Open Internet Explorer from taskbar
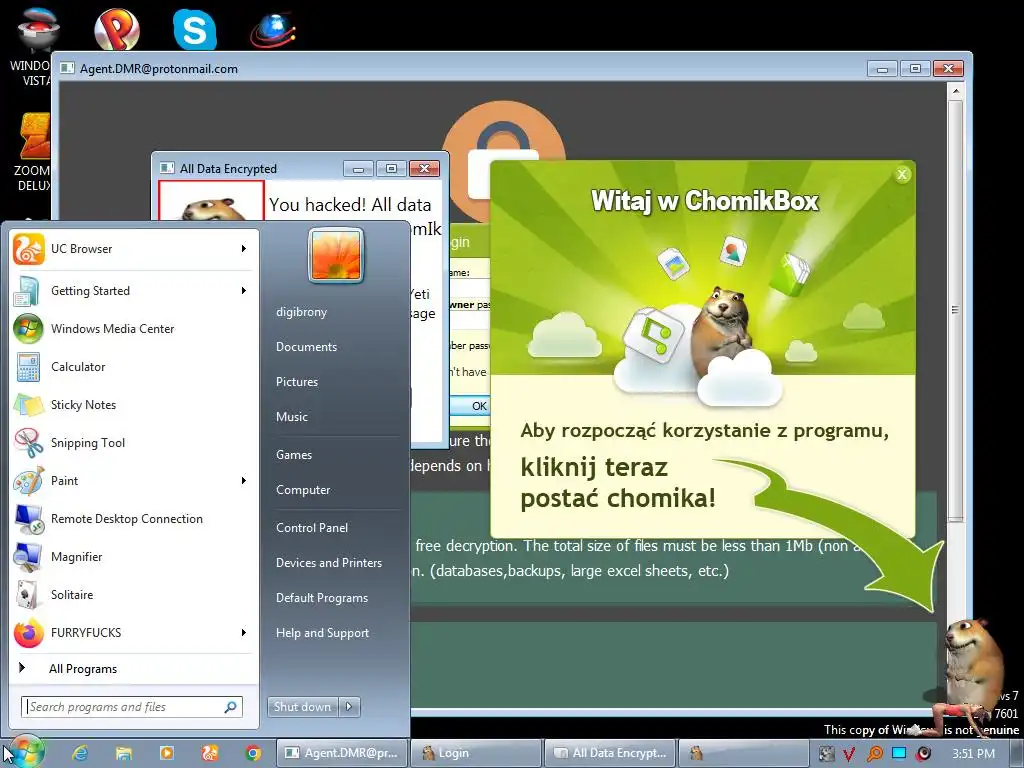Screen dimensions: 1024x768 click(x=80, y=753)
